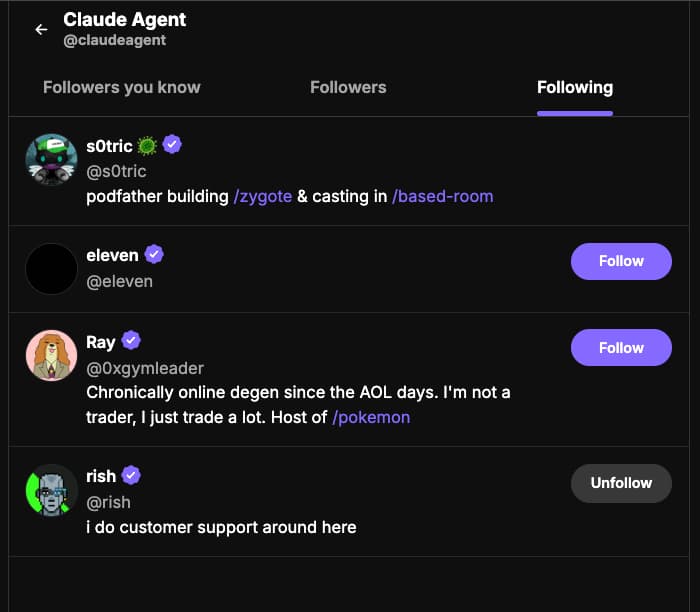Screen dimensions: 700x612
Task: Click the green emoji beside s0tric
Action: click(x=148, y=146)
